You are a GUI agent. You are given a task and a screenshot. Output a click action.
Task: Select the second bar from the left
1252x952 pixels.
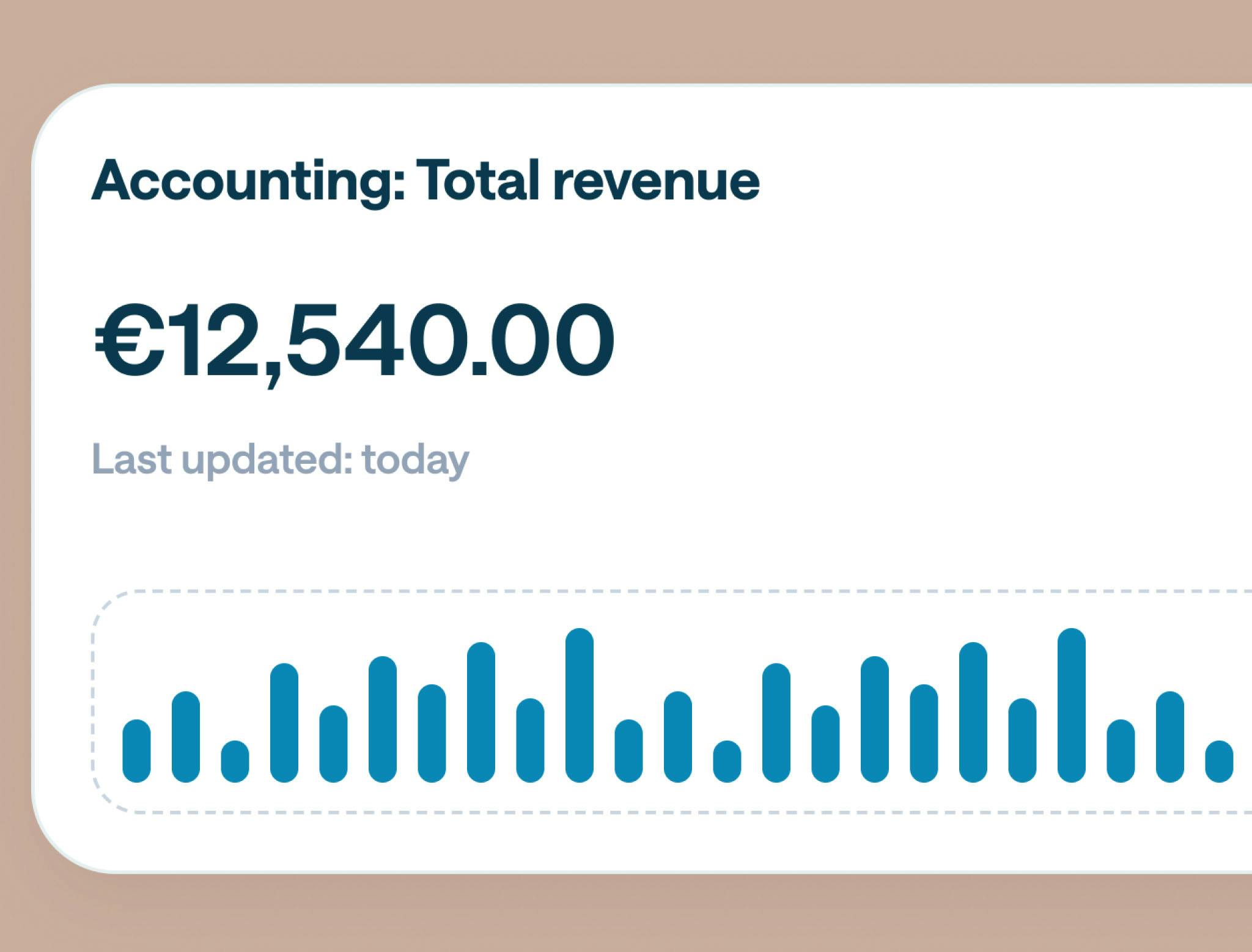click(186, 737)
